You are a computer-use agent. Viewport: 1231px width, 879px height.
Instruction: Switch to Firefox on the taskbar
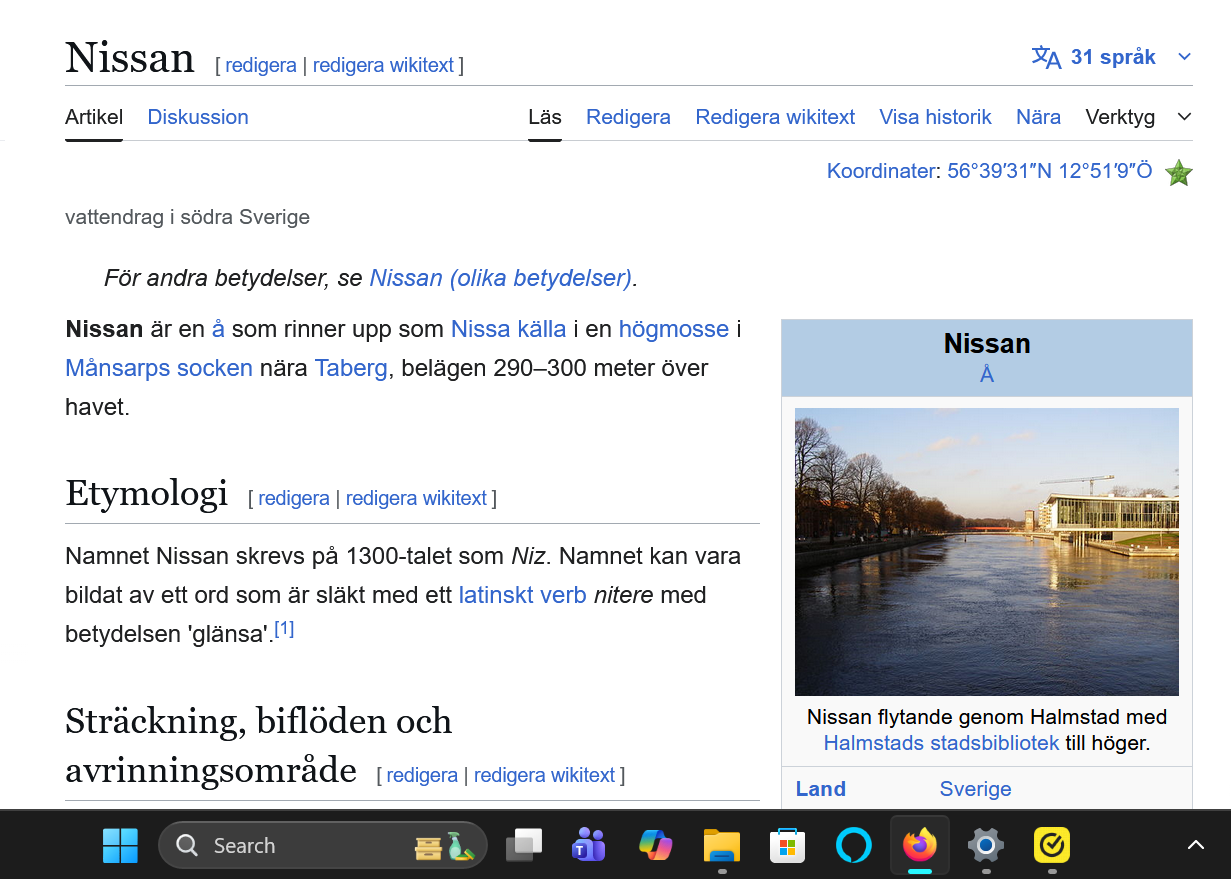[x=920, y=846]
